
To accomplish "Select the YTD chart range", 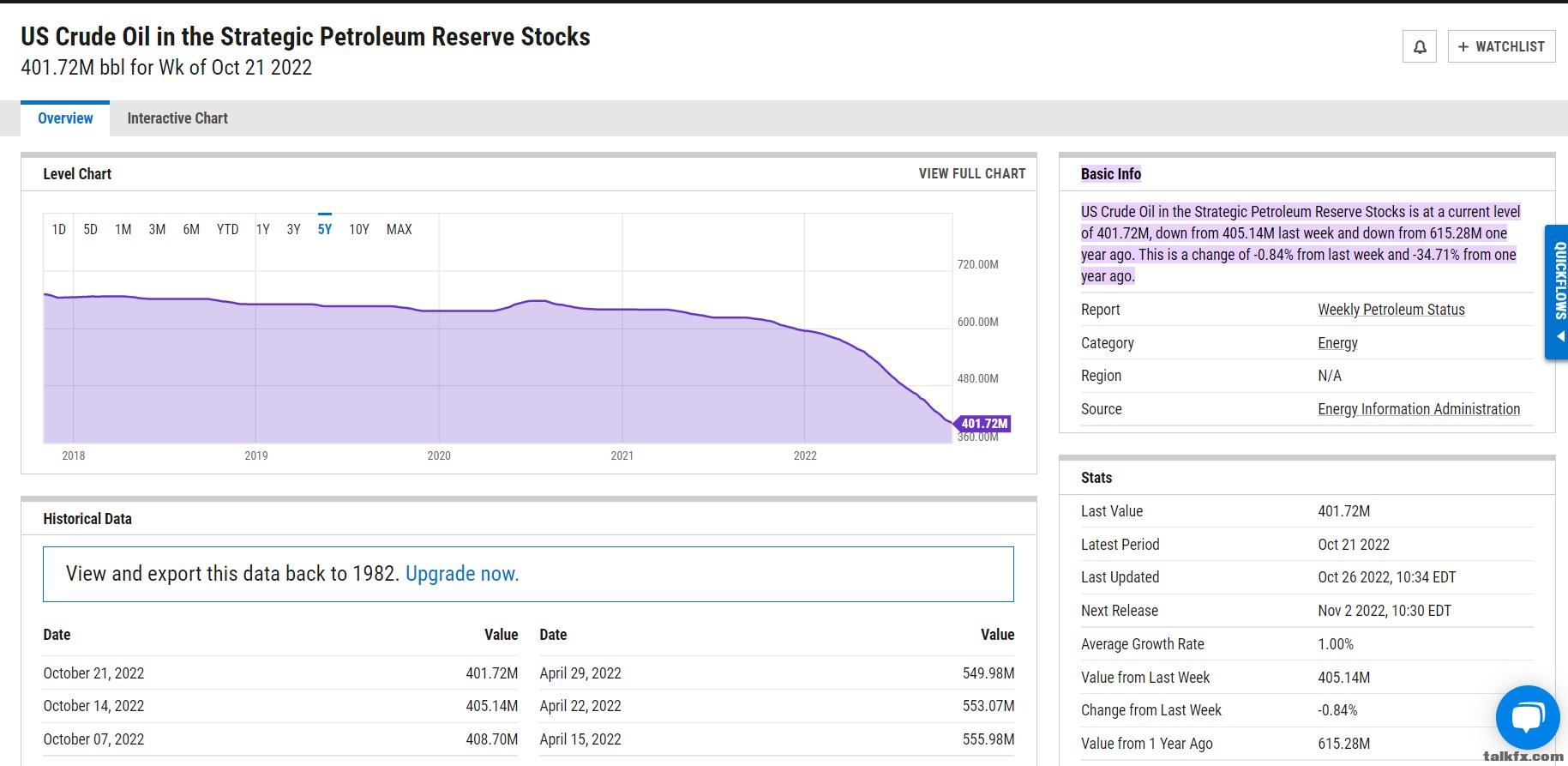I will [227, 229].
